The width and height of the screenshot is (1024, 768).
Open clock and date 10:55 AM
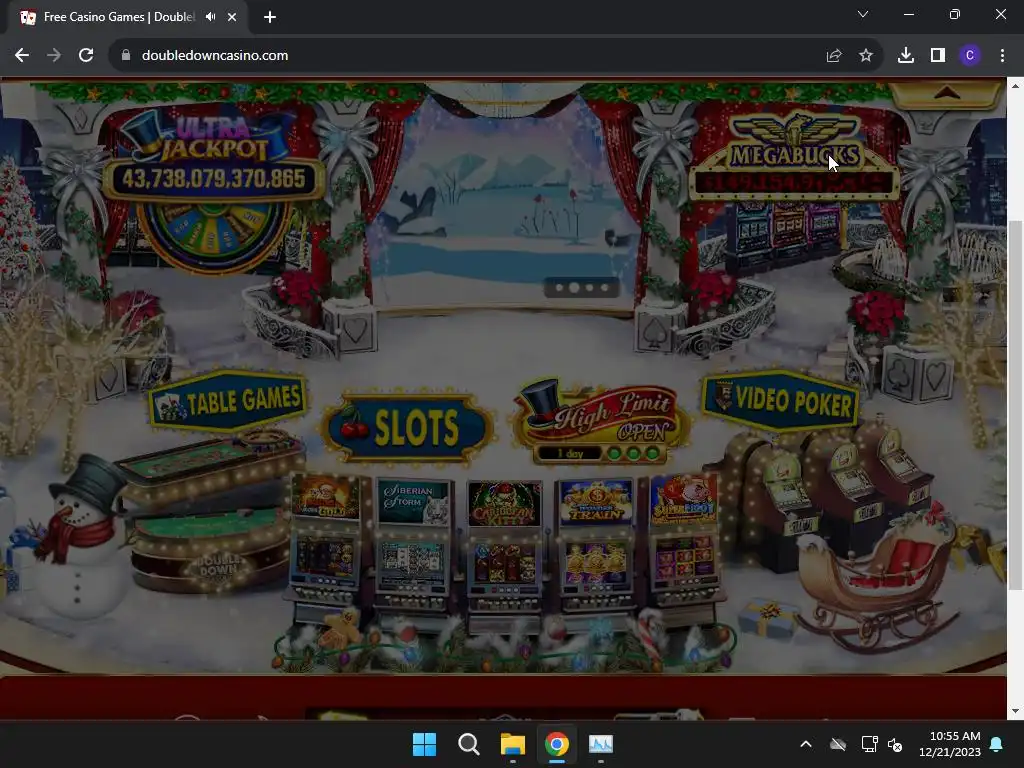pyautogui.click(x=950, y=744)
